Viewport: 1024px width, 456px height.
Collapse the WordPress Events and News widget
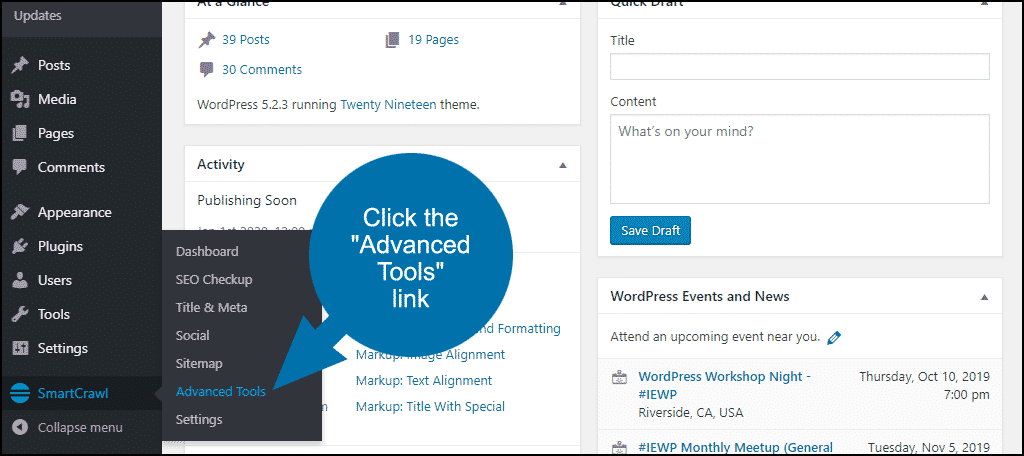coord(985,297)
